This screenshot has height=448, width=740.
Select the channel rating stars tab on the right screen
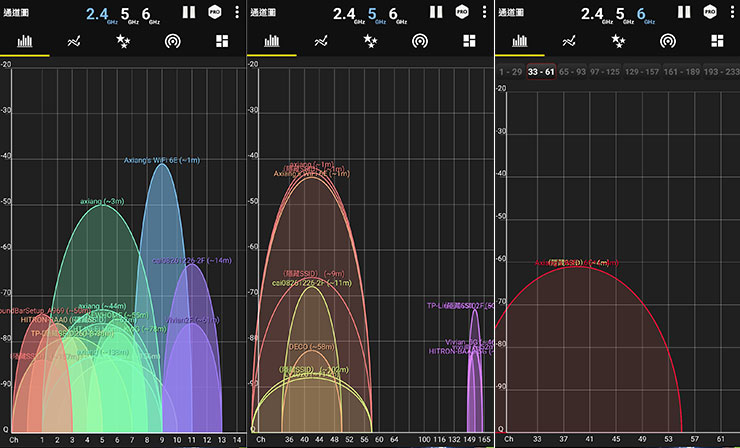point(617,41)
